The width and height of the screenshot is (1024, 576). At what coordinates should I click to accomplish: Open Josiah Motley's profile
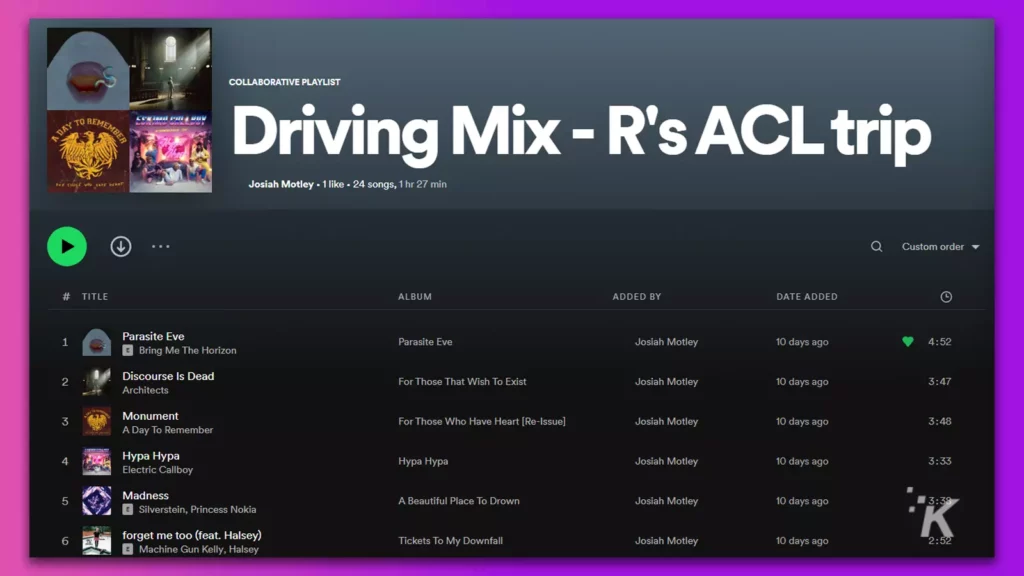pos(283,184)
